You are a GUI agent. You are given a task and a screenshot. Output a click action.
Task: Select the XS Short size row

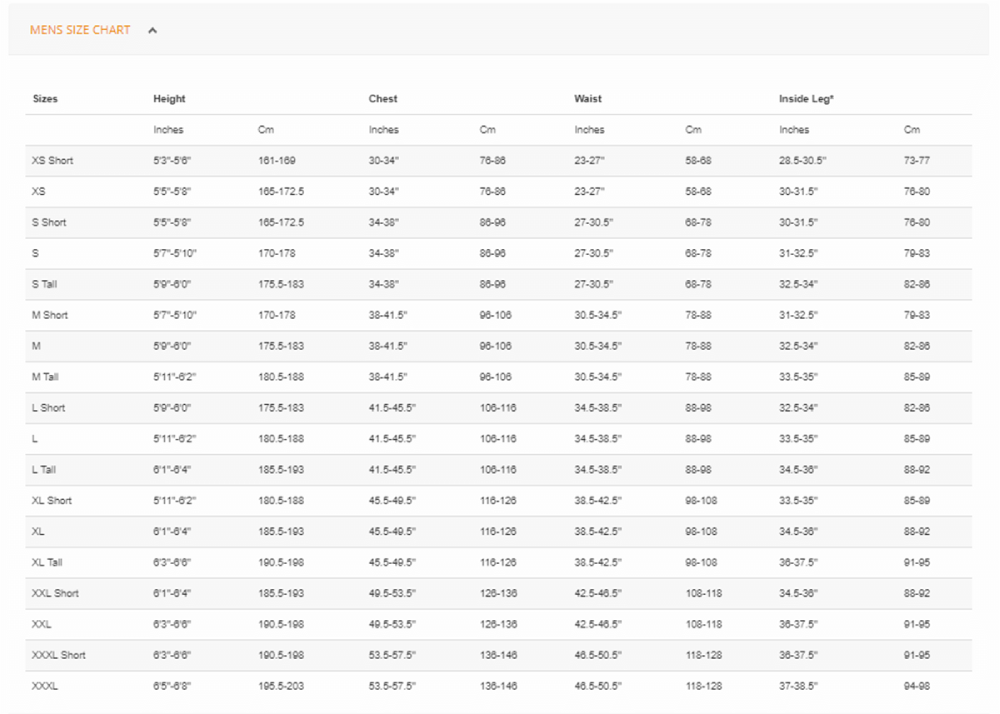(x=50, y=160)
